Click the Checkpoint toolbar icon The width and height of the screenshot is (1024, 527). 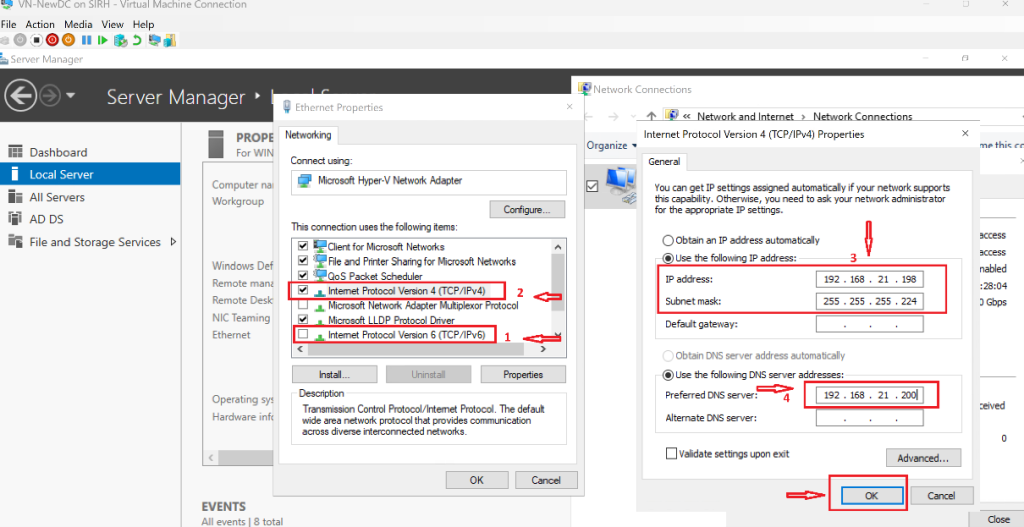click(x=120, y=40)
